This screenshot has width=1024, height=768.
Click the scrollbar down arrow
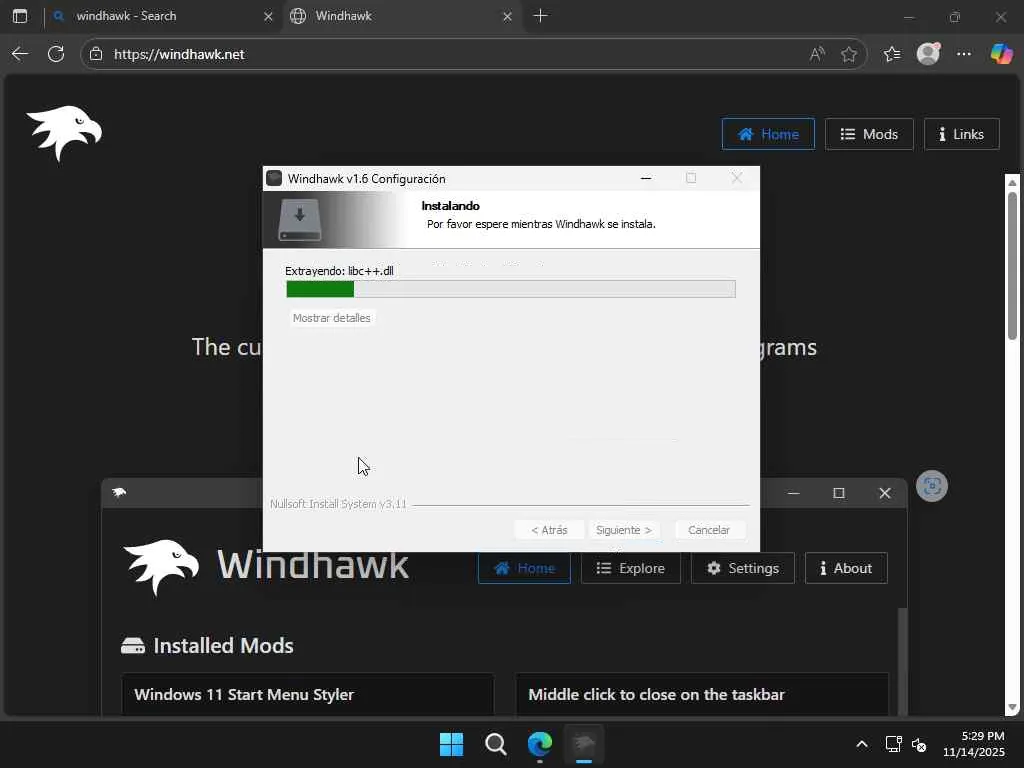tap(1012, 707)
